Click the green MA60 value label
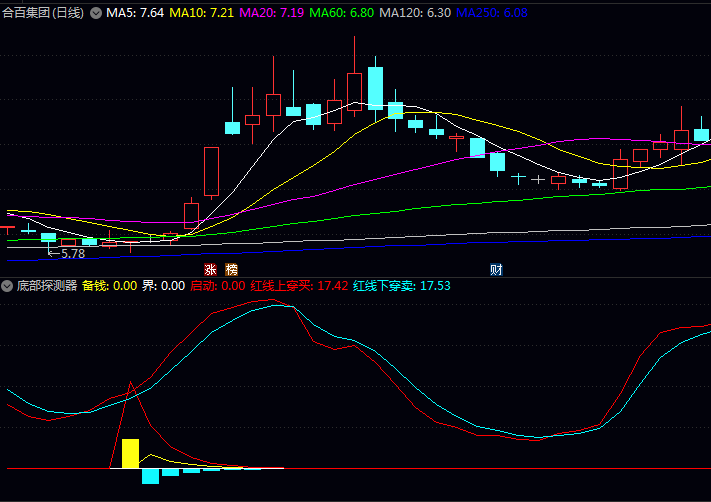 pyautogui.click(x=342, y=13)
